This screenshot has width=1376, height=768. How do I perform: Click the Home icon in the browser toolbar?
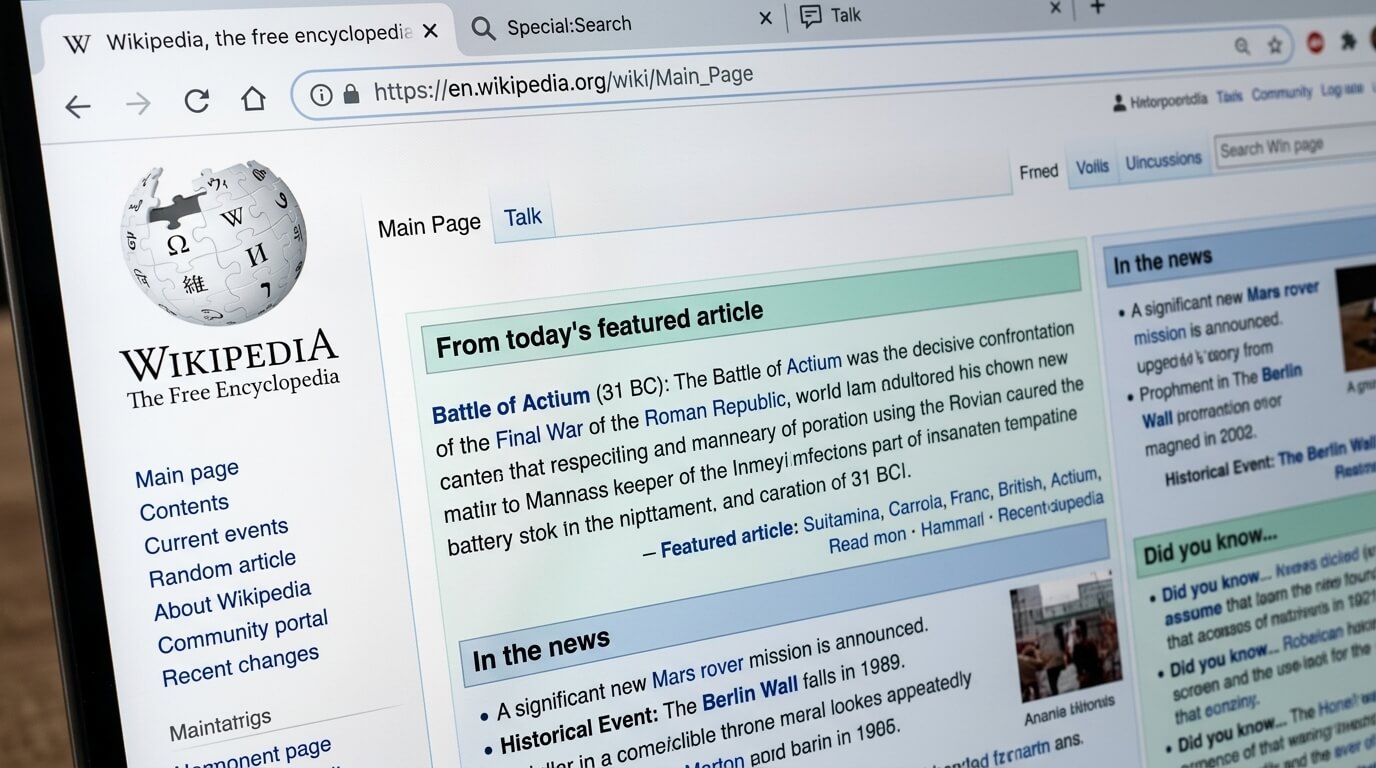(254, 98)
